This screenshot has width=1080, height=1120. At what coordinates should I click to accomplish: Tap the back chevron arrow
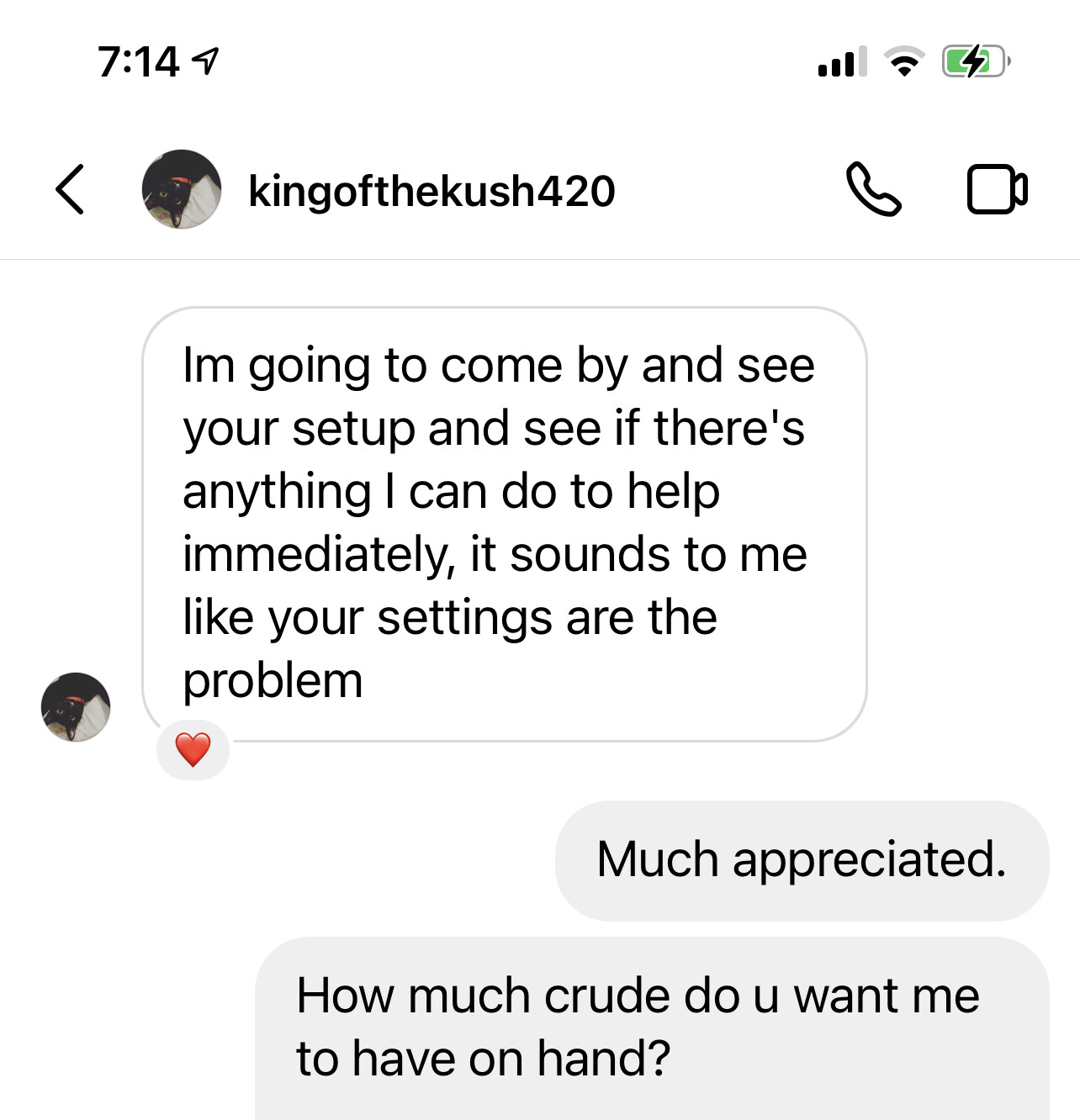point(71,190)
